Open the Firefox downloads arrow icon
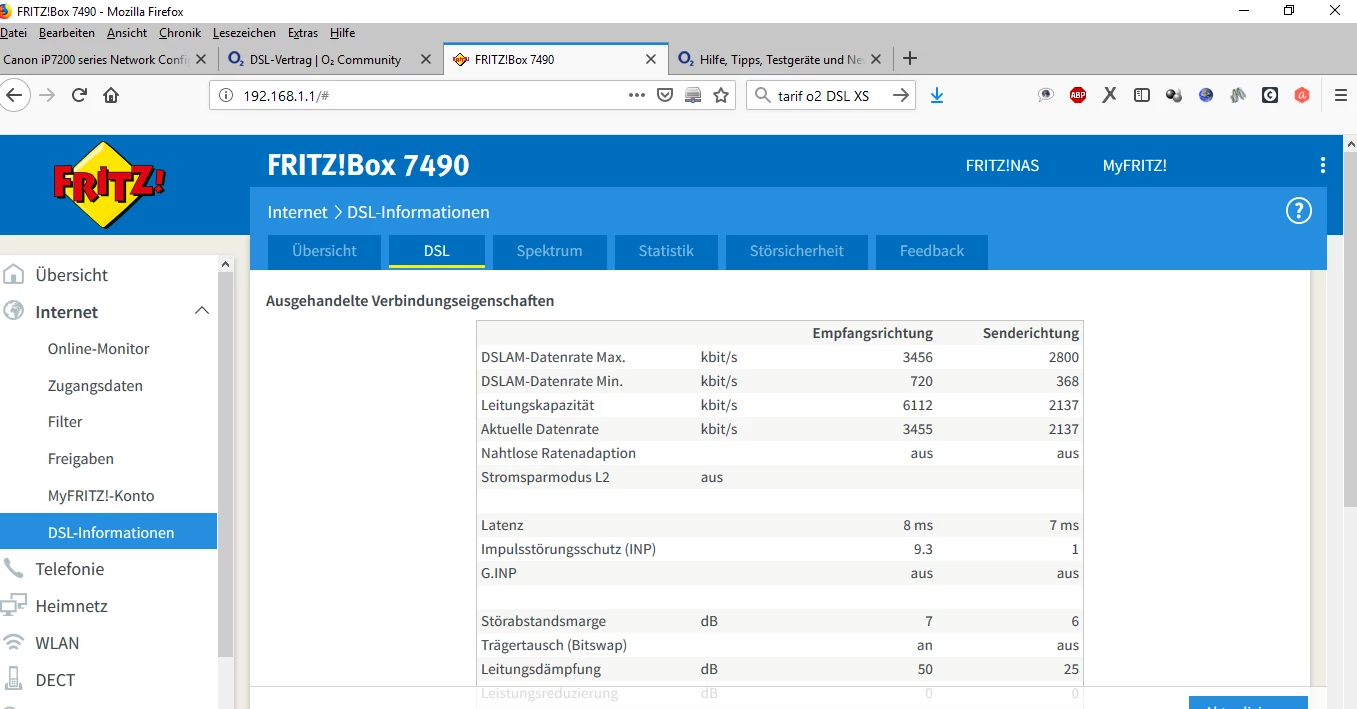 point(937,95)
